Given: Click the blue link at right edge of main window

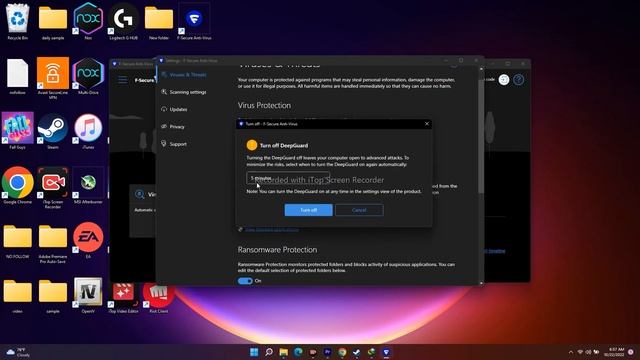Looking at the screenshot, I should tap(495, 251).
